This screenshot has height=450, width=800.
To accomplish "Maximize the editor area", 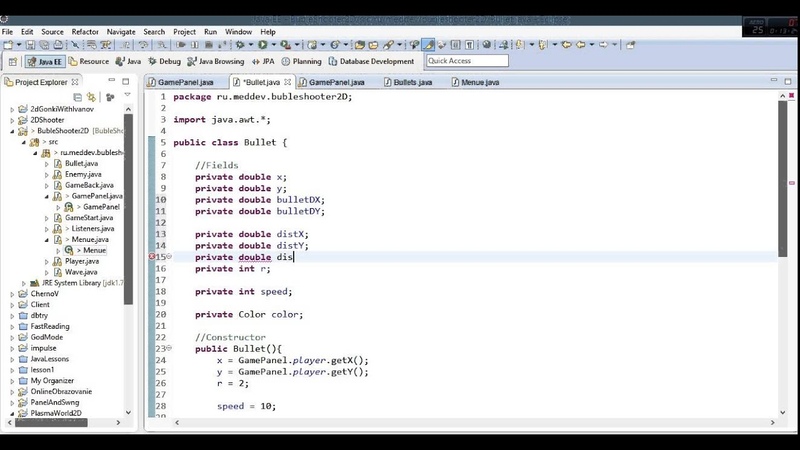I will [x=788, y=82].
